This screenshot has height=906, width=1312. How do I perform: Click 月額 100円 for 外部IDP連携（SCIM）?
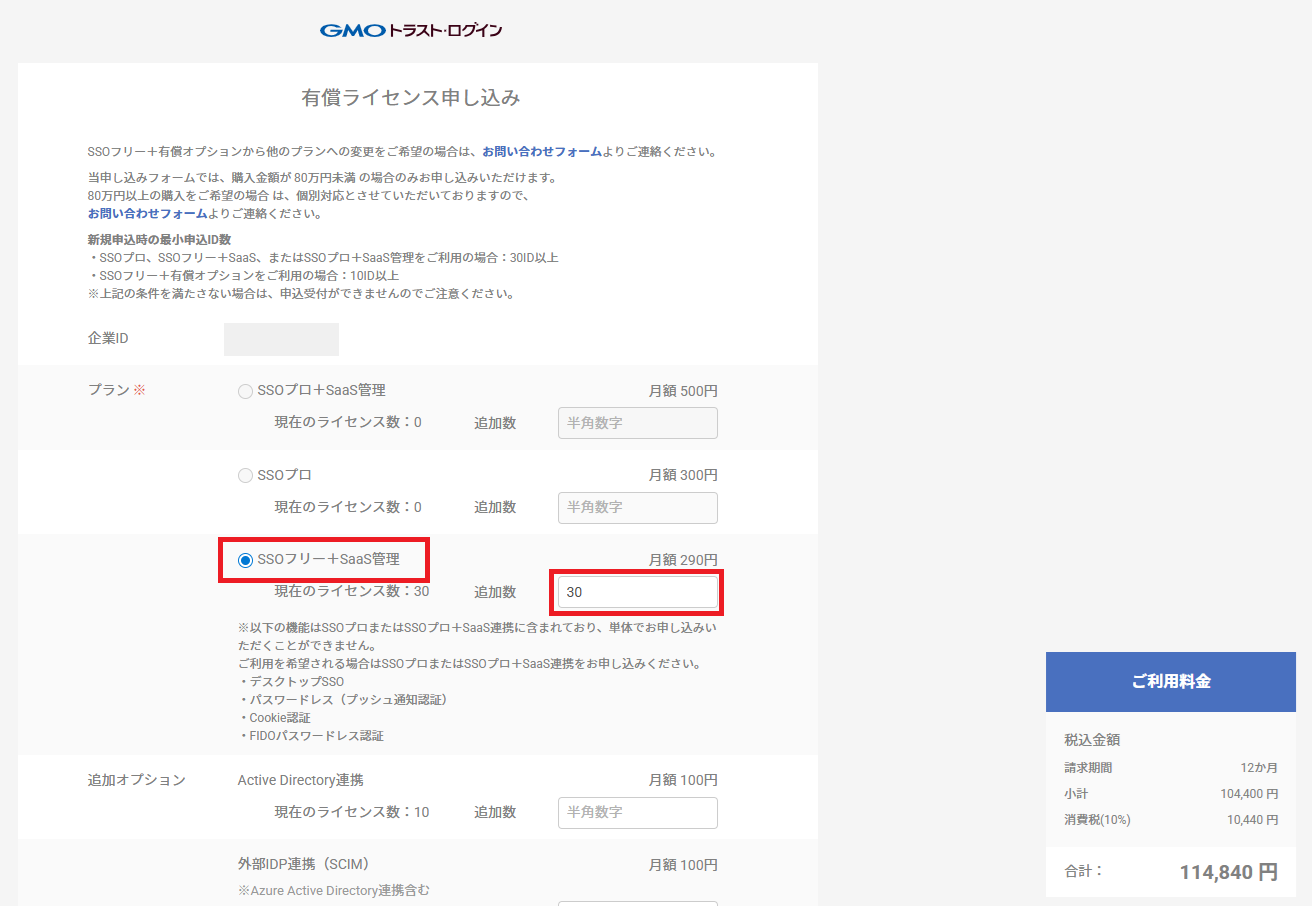[x=683, y=865]
